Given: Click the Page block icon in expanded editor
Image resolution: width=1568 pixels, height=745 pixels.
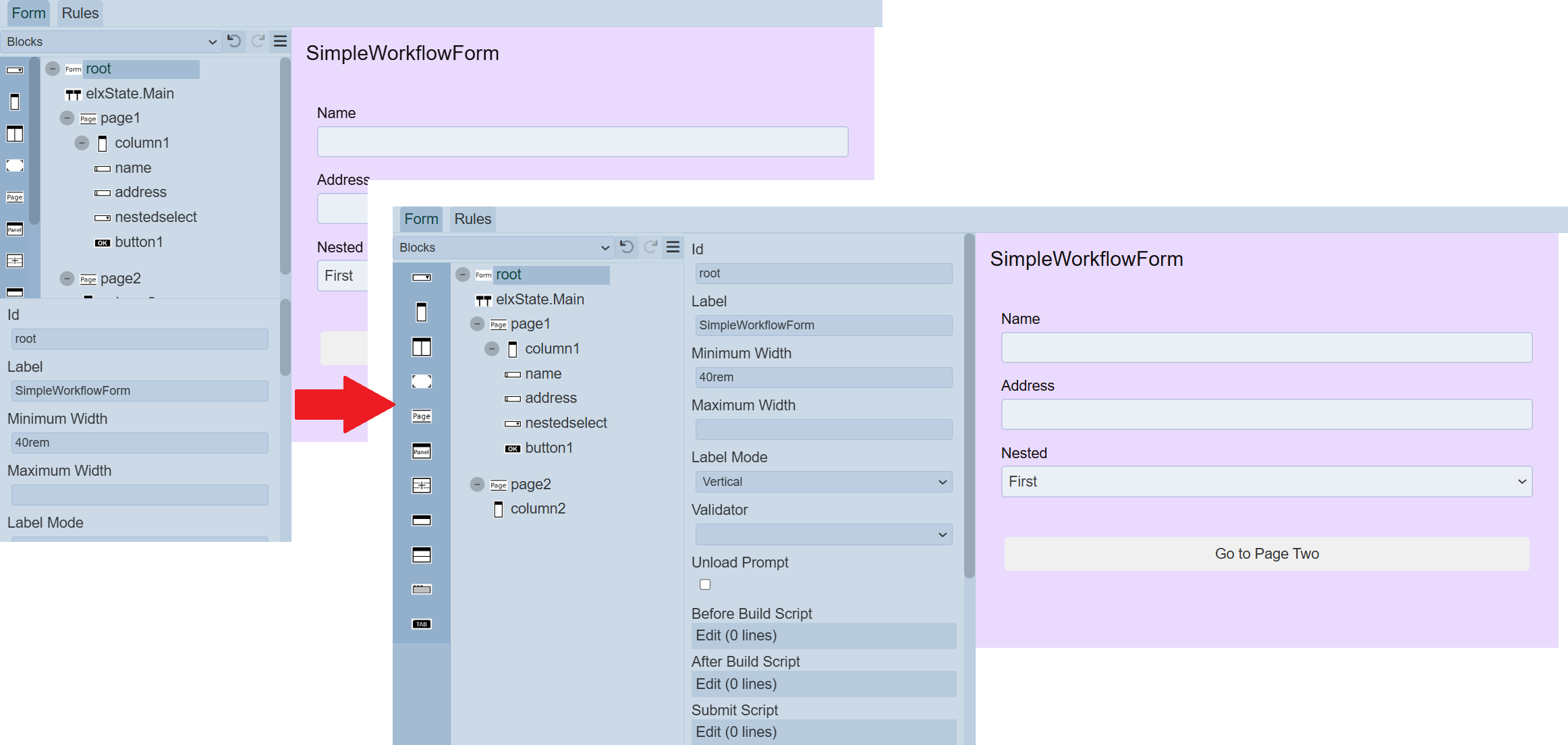Looking at the screenshot, I should [421, 416].
